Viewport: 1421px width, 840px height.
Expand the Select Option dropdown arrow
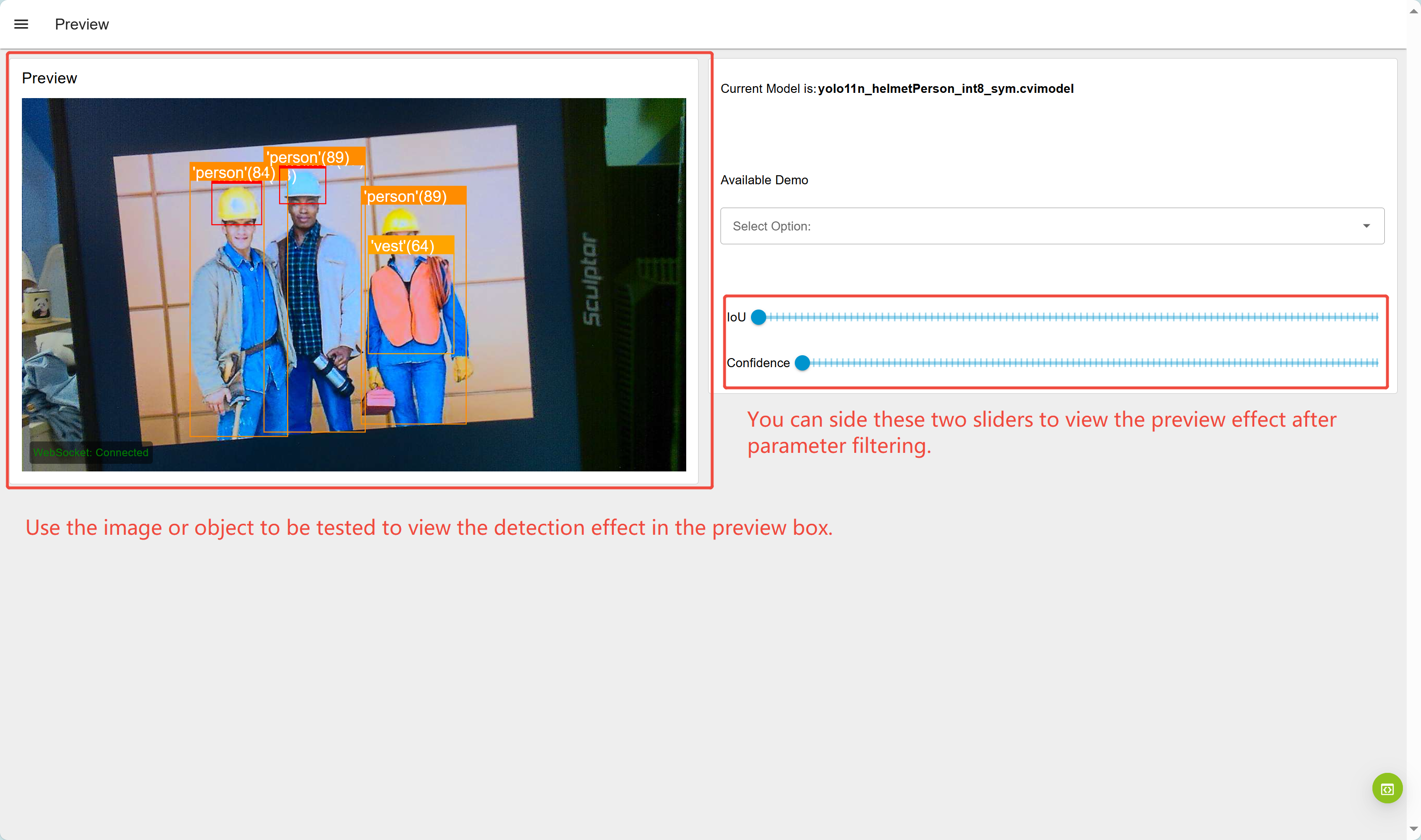[1366, 226]
